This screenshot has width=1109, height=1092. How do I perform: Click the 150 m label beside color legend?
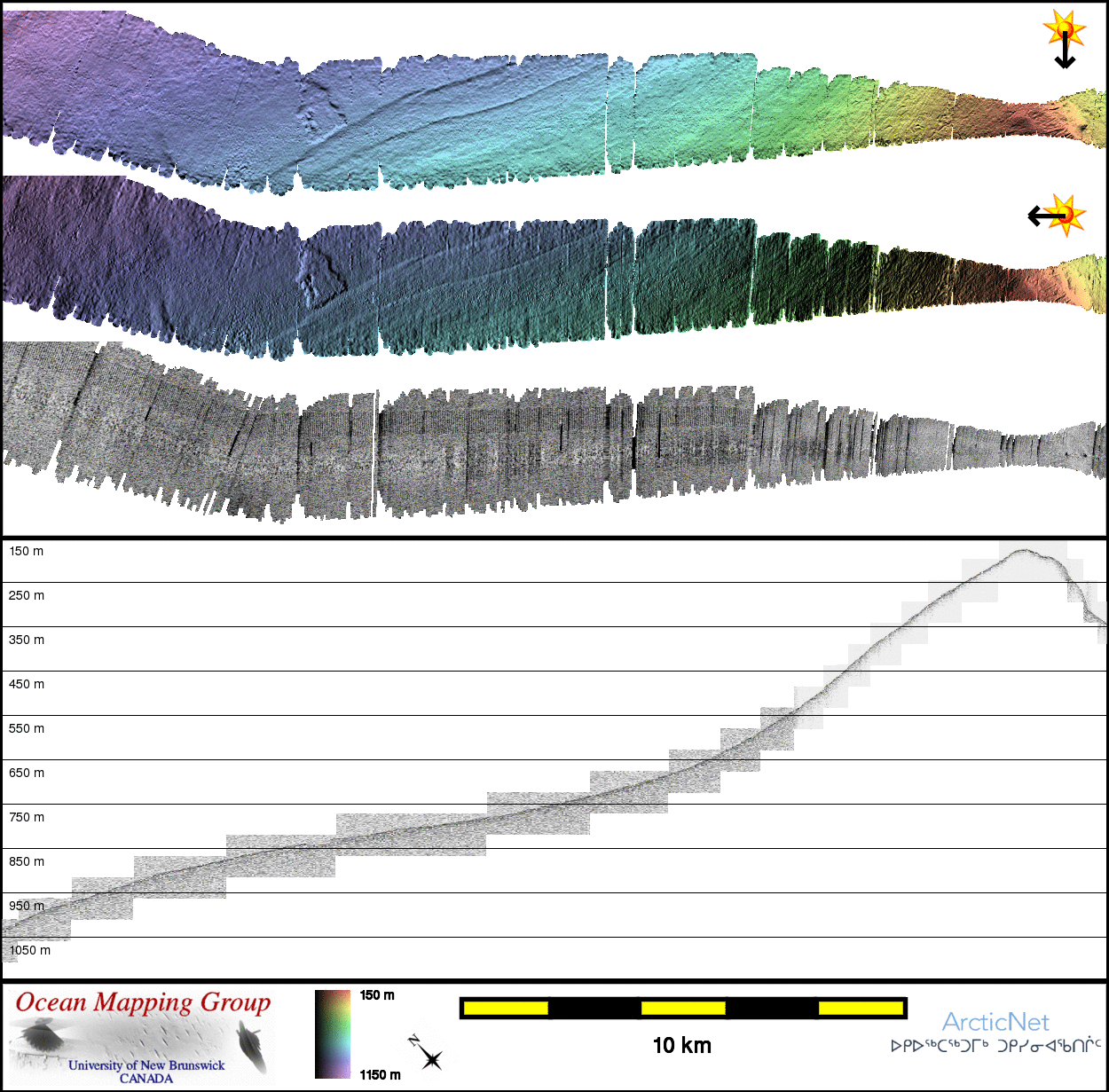pos(377,995)
